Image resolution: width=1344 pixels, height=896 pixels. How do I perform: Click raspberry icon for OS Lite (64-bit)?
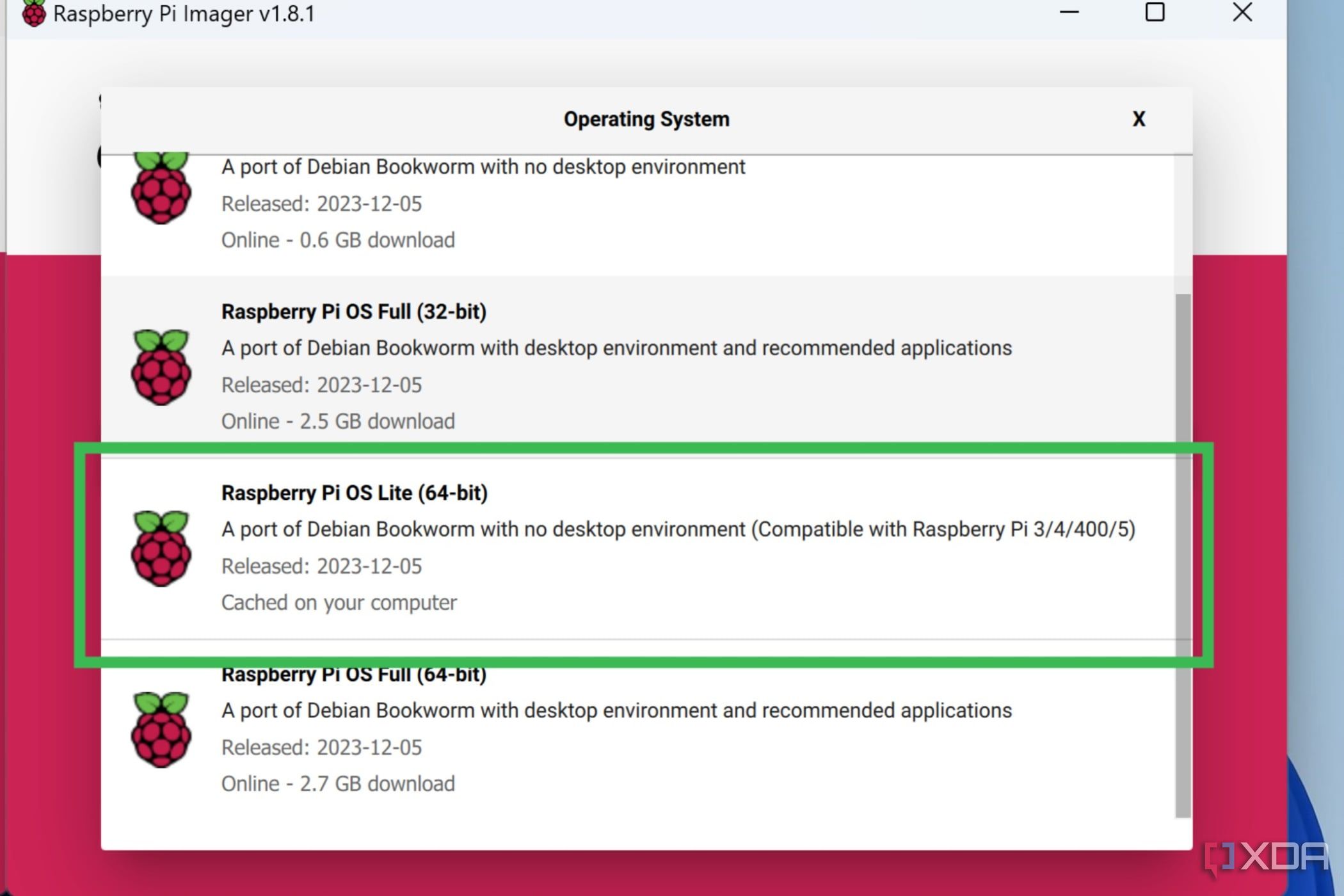(x=161, y=548)
